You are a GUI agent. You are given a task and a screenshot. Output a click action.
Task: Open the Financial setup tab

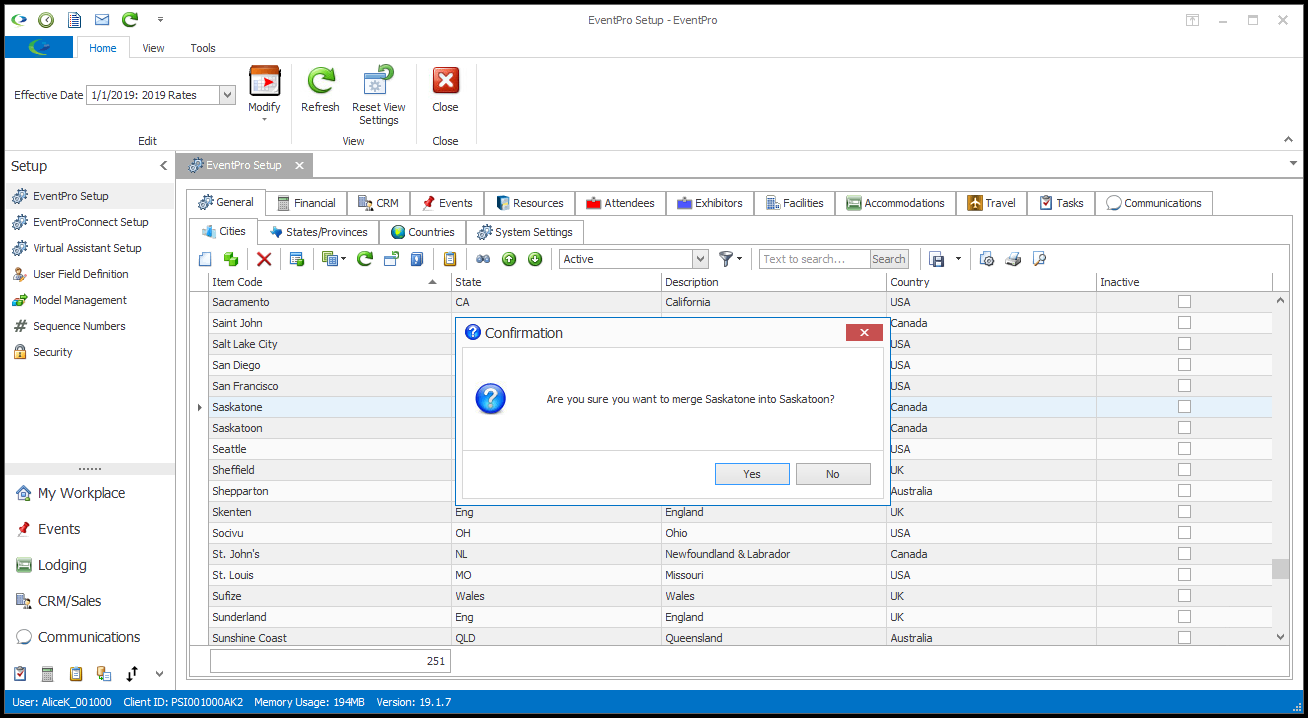pyautogui.click(x=306, y=203)
